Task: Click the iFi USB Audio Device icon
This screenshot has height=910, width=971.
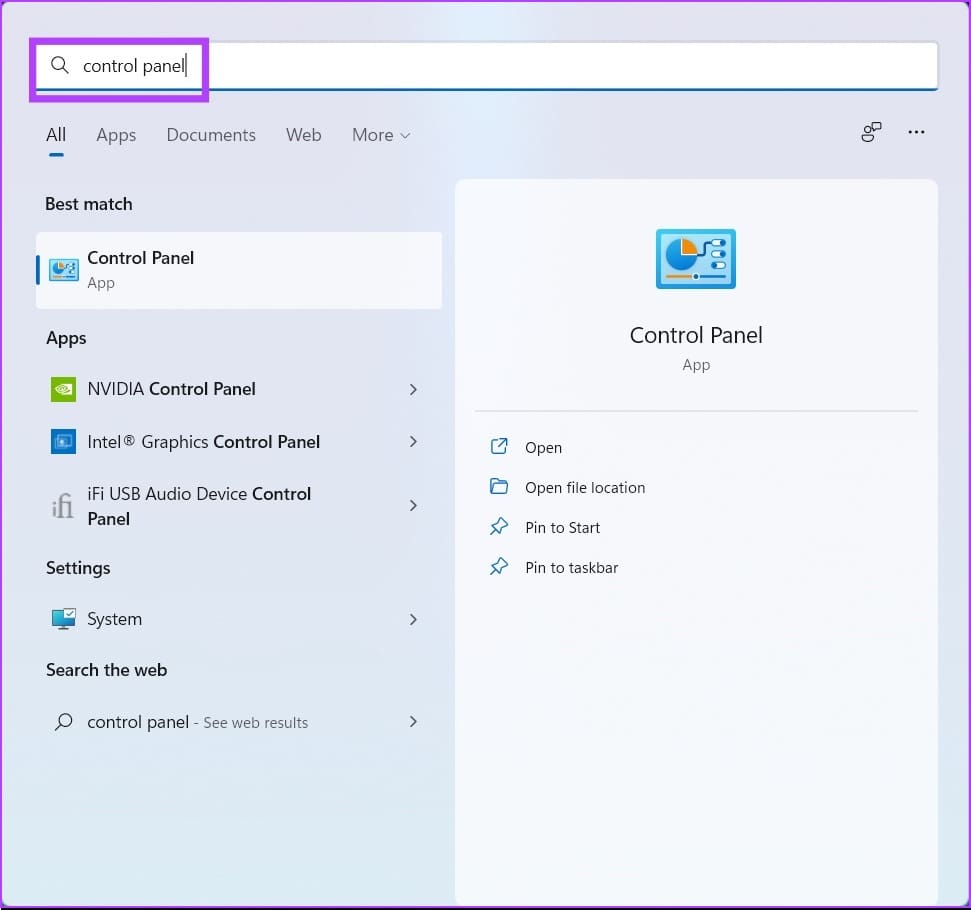Action: click(63, 505)
